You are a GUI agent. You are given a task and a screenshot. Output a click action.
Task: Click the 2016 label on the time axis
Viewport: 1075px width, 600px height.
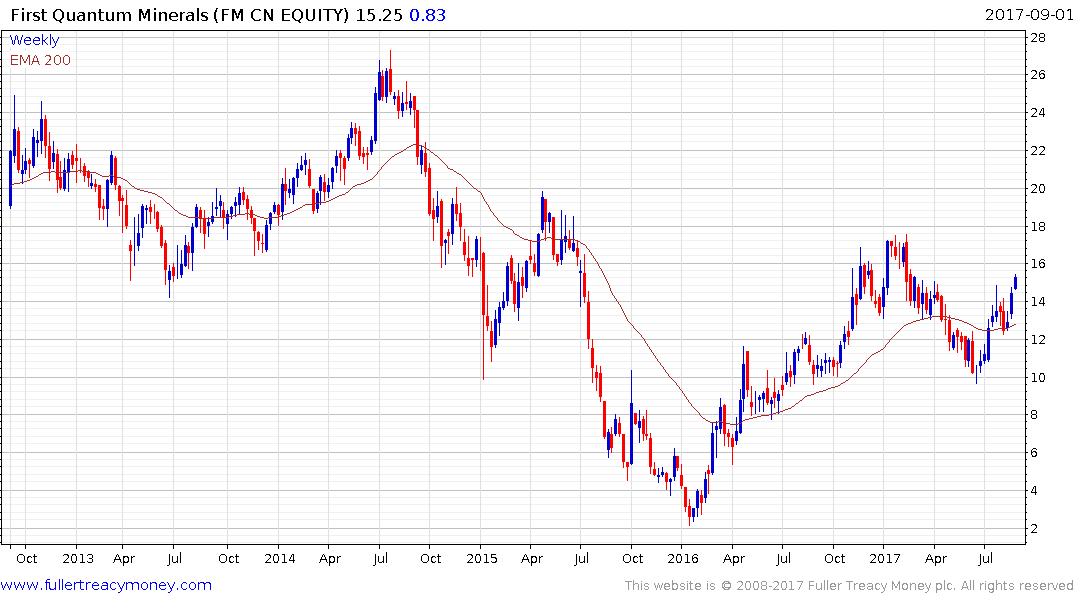[x=683, y=558]
